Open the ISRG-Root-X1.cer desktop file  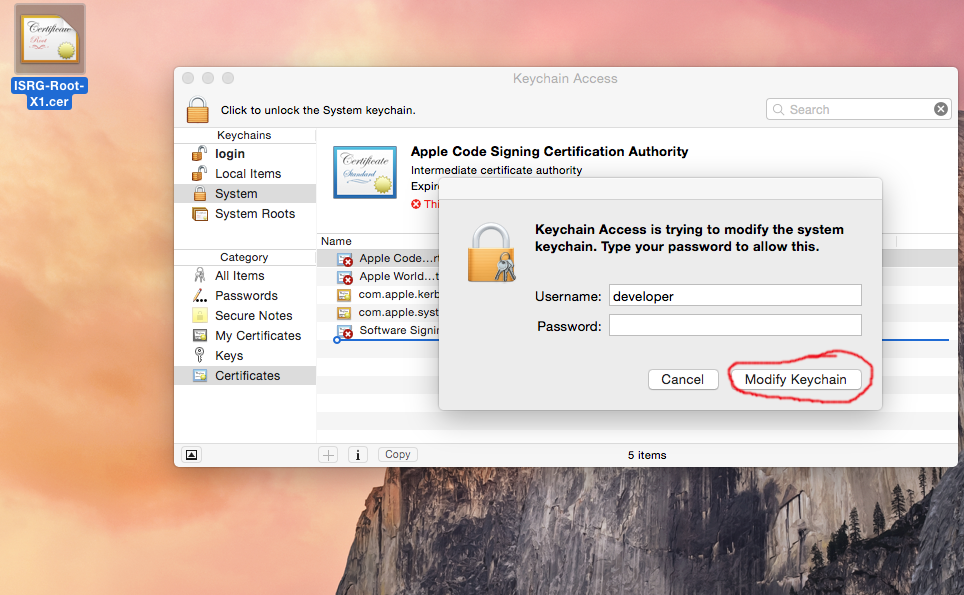[x=50, y=57]
